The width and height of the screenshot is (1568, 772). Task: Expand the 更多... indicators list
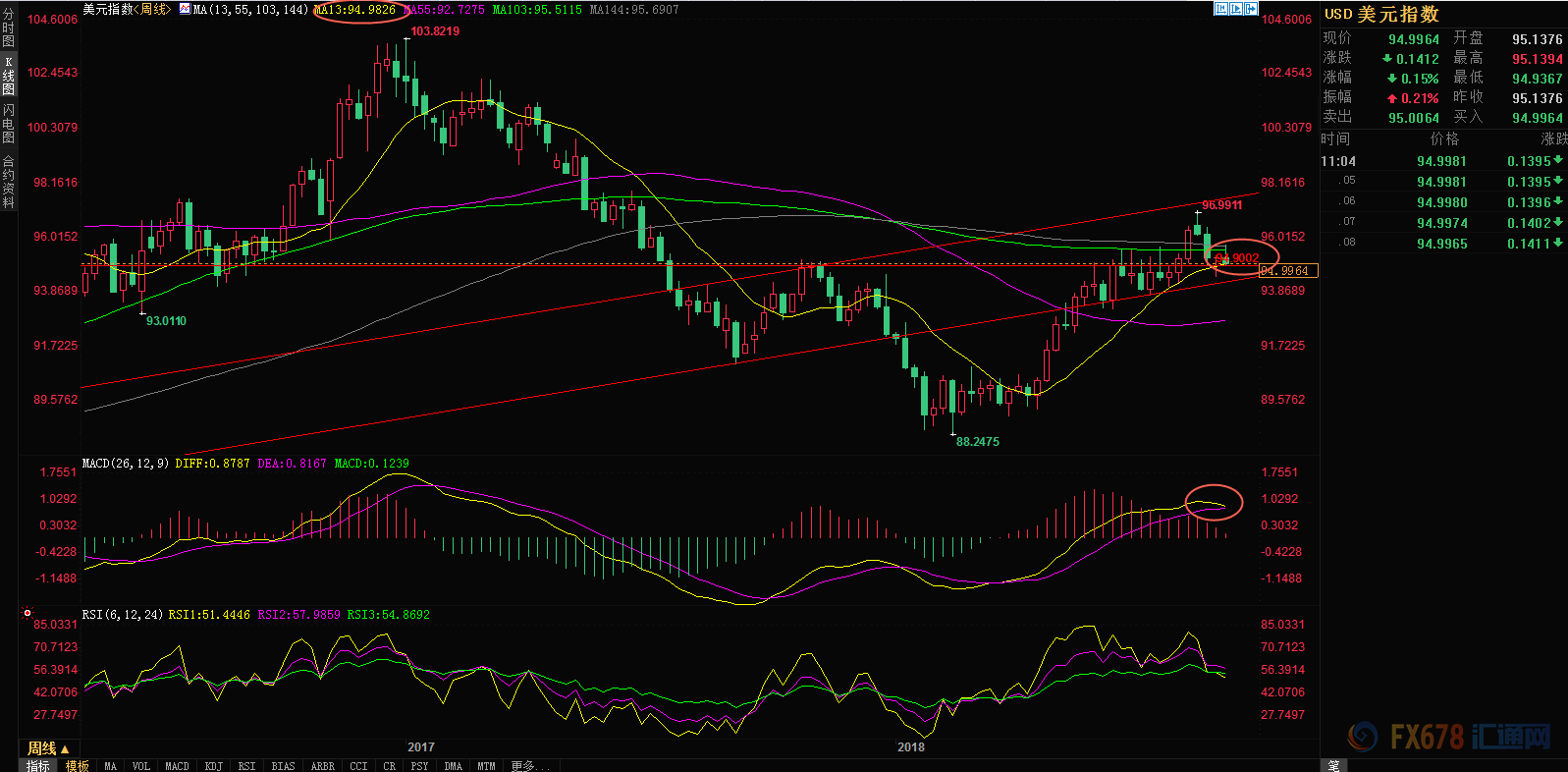pyautogui.click(x=530, y=766)
